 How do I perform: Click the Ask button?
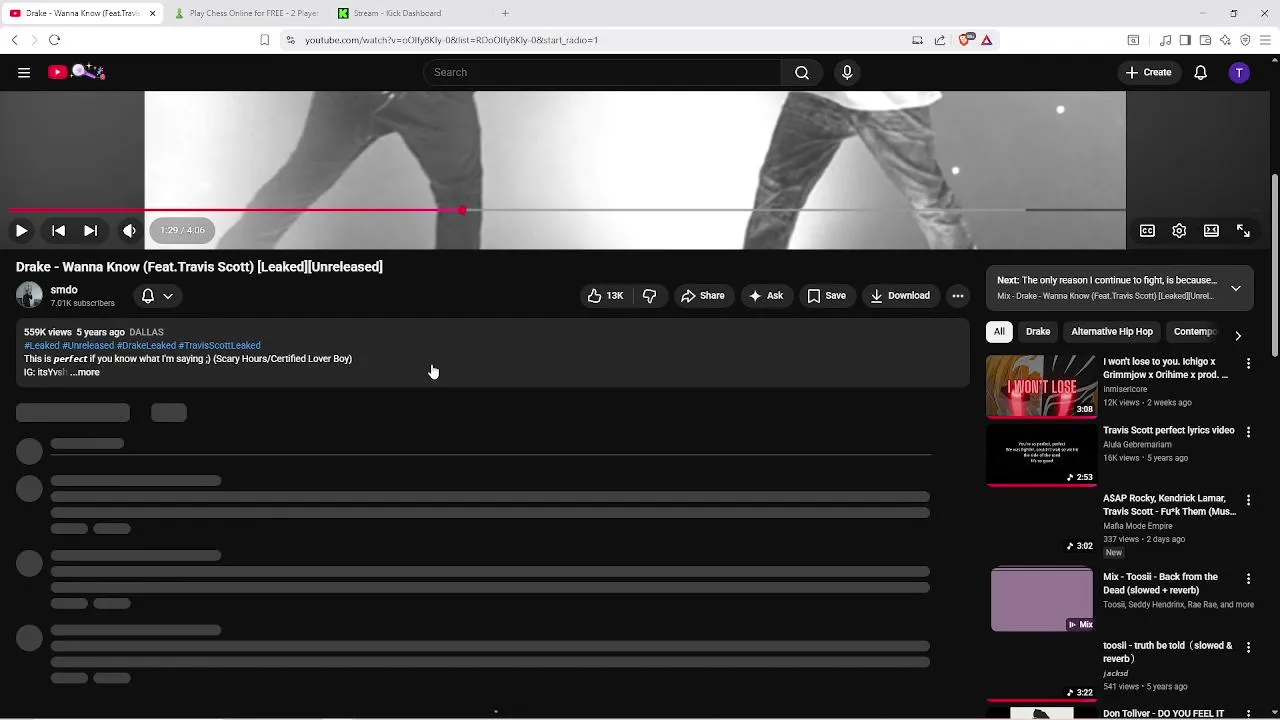click(765, 296)
